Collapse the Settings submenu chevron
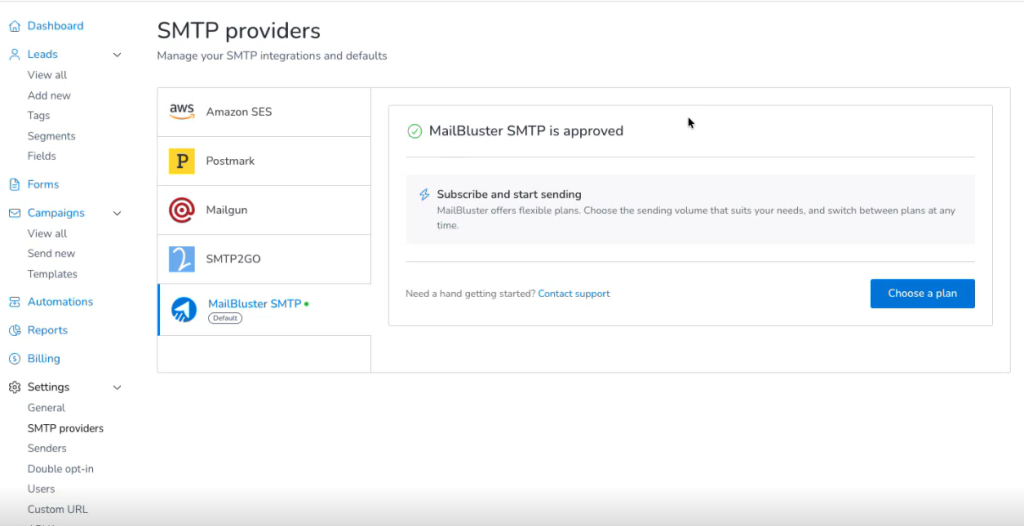 [x=118, y=387]
